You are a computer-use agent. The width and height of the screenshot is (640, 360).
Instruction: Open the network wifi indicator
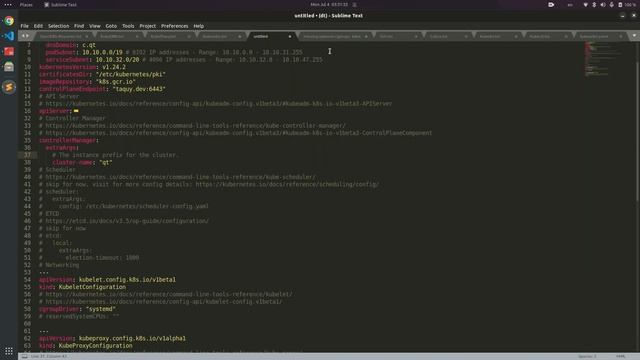pos(585,4)
